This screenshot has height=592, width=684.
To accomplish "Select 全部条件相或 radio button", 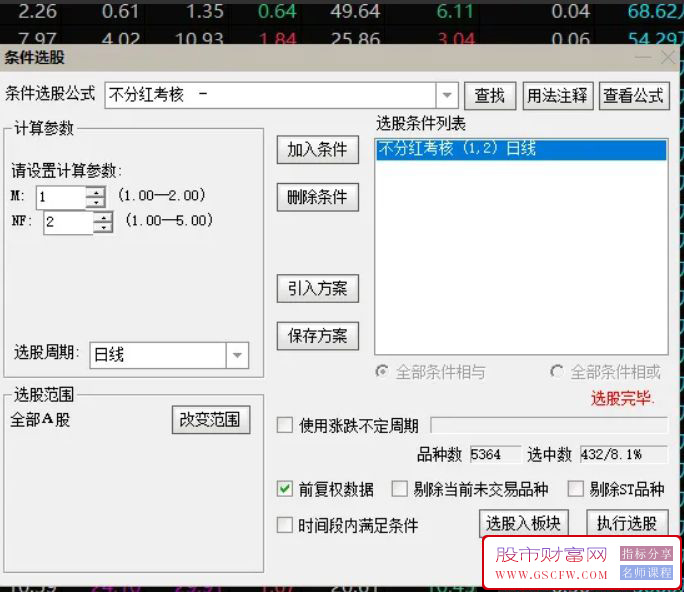I will (557, 372).
